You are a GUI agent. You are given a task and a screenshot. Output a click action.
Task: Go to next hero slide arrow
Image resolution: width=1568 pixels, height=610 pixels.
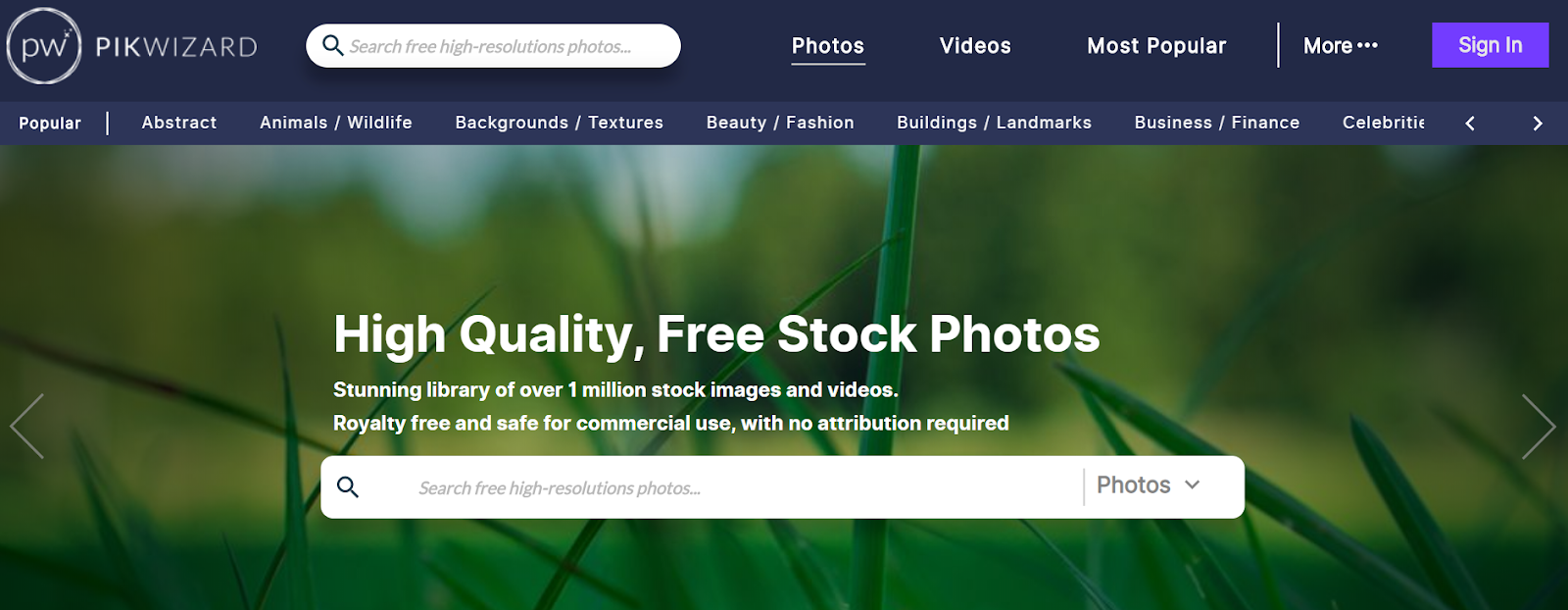[1539, 426]
